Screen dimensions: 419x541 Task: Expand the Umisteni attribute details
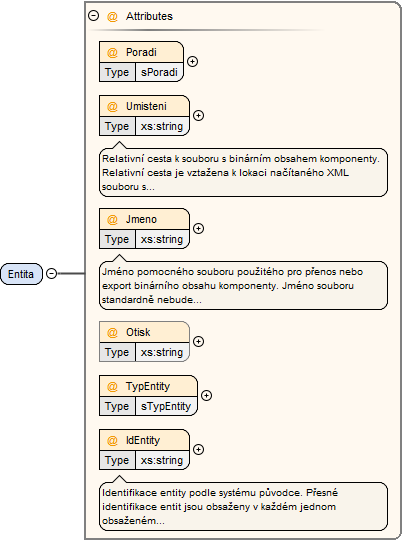point(198,116)
